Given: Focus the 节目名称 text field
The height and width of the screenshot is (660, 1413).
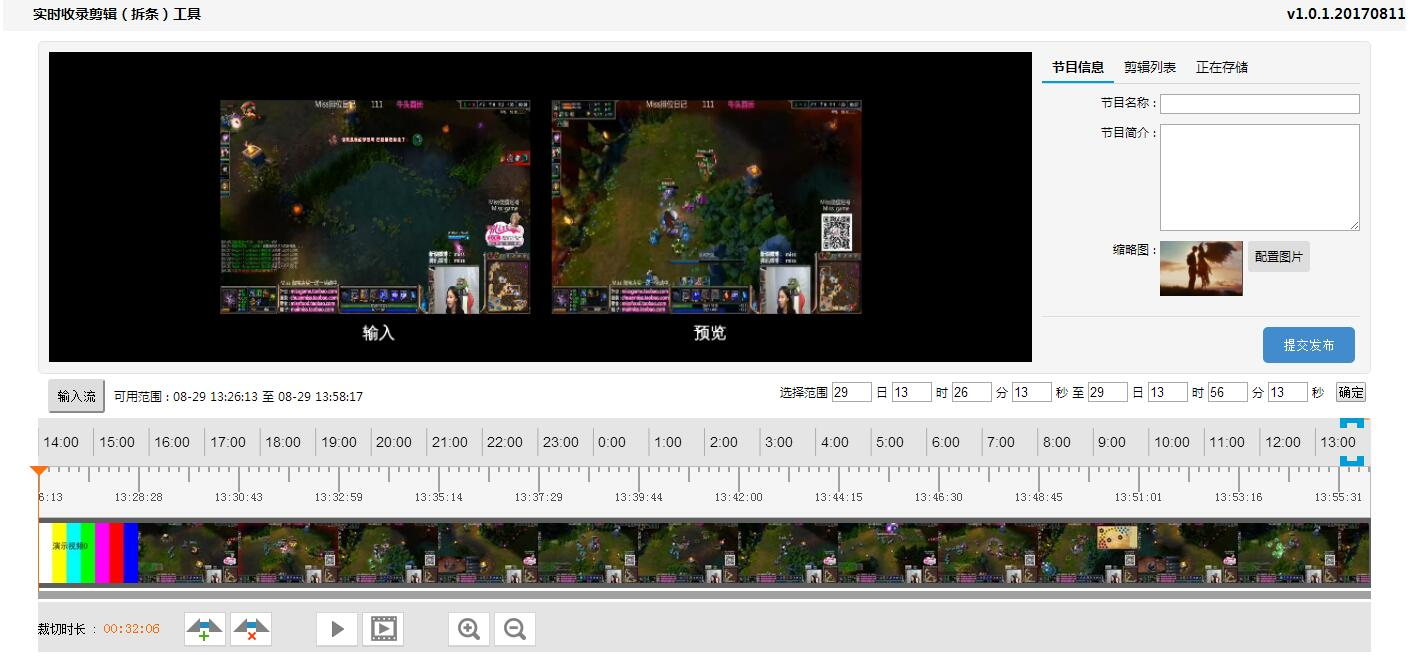Looking at the screenshot, I should [x=1260, y=104].
